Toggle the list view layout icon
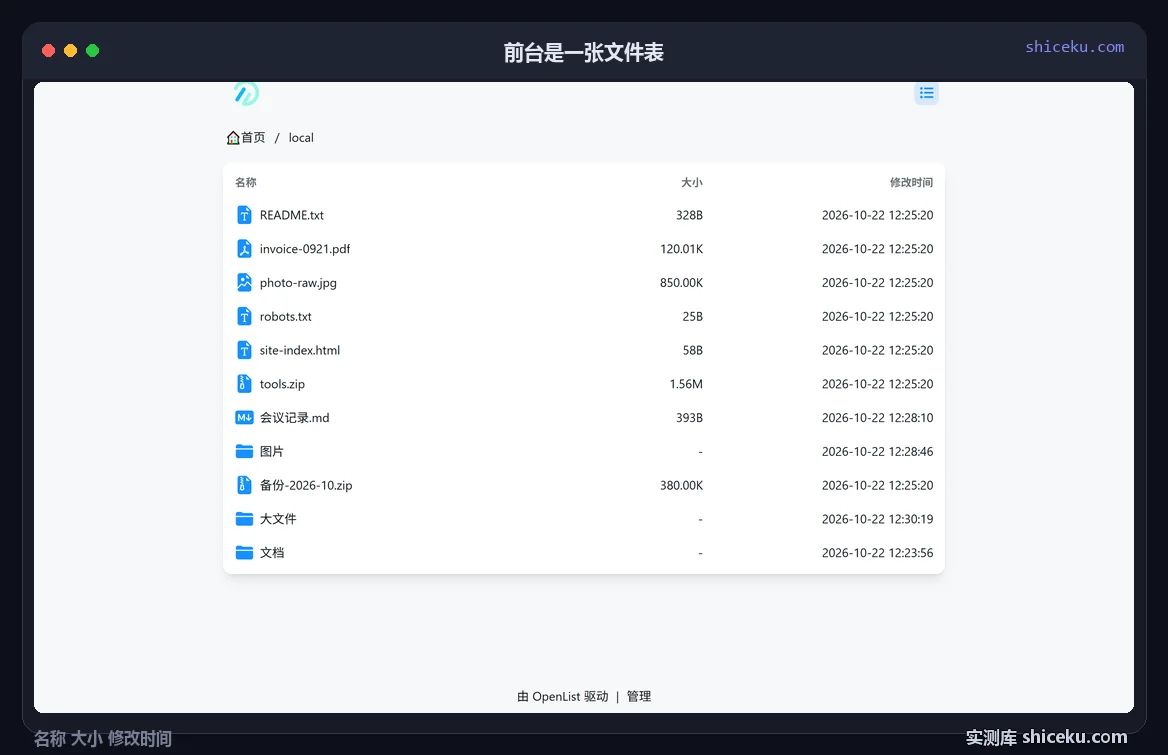Screen dimensions: 1168x755 pyautogui.click(x=926, y=93)
